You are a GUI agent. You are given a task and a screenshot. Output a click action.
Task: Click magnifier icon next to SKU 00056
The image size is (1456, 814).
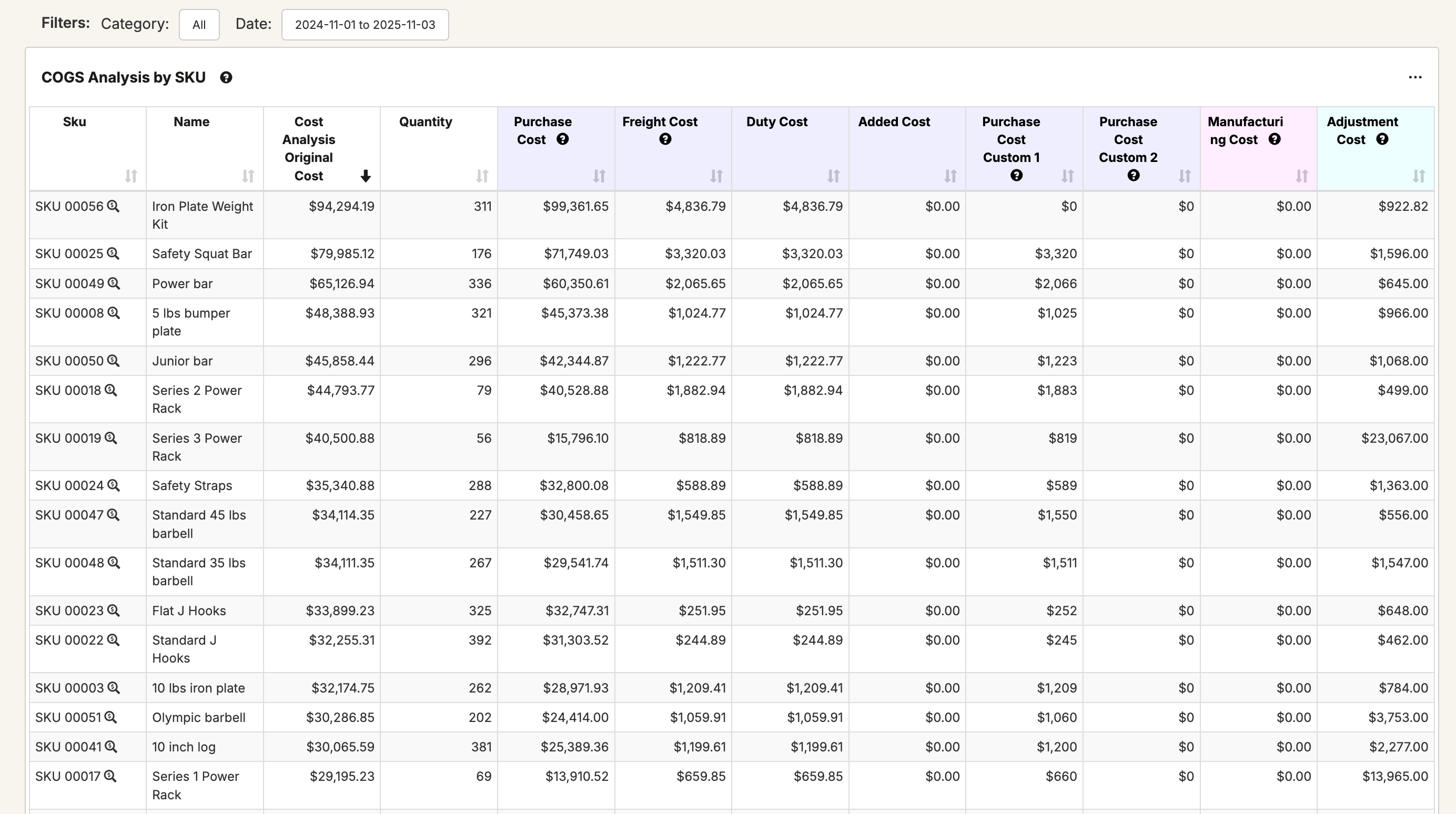113,206
